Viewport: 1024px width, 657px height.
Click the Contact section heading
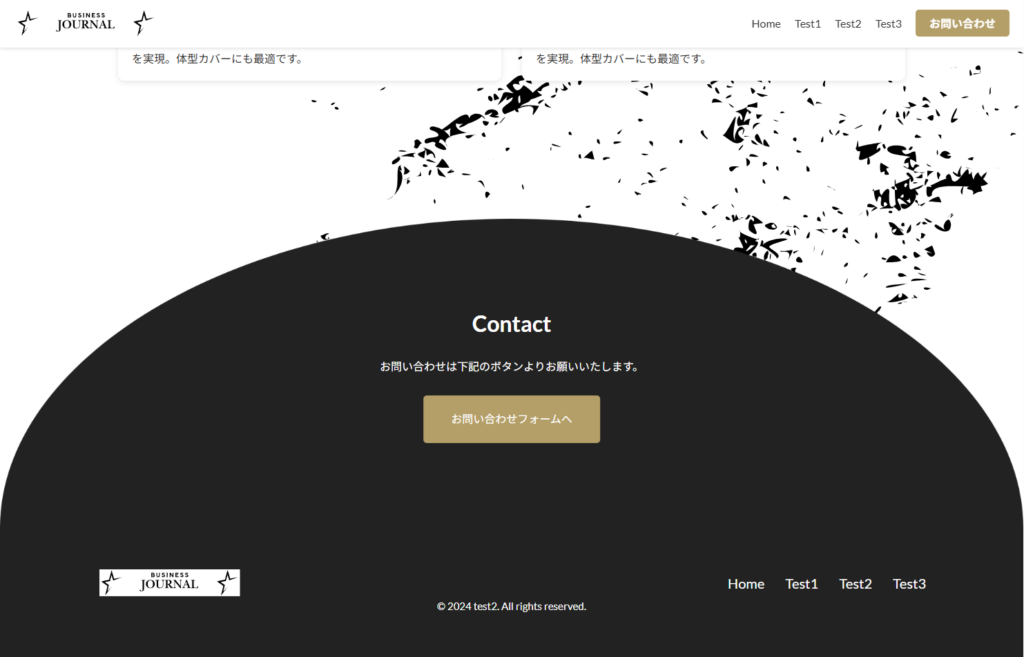click(x=511, y=324)
